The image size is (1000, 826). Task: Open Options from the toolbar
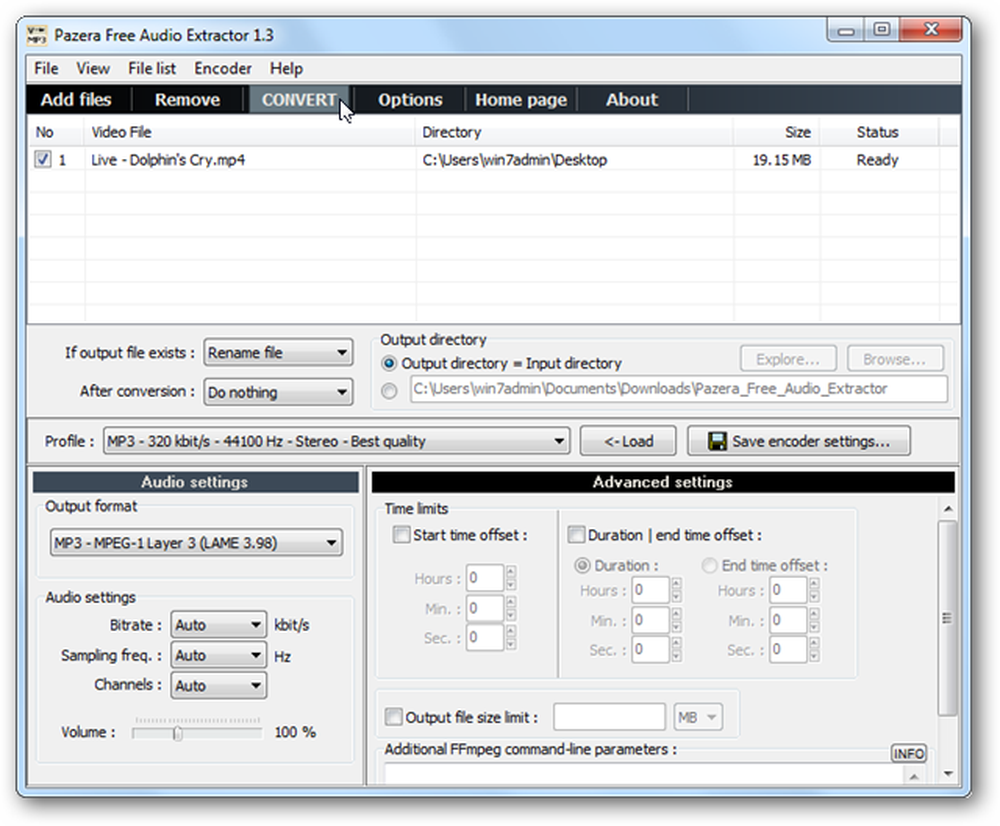(x=410, y=100)
